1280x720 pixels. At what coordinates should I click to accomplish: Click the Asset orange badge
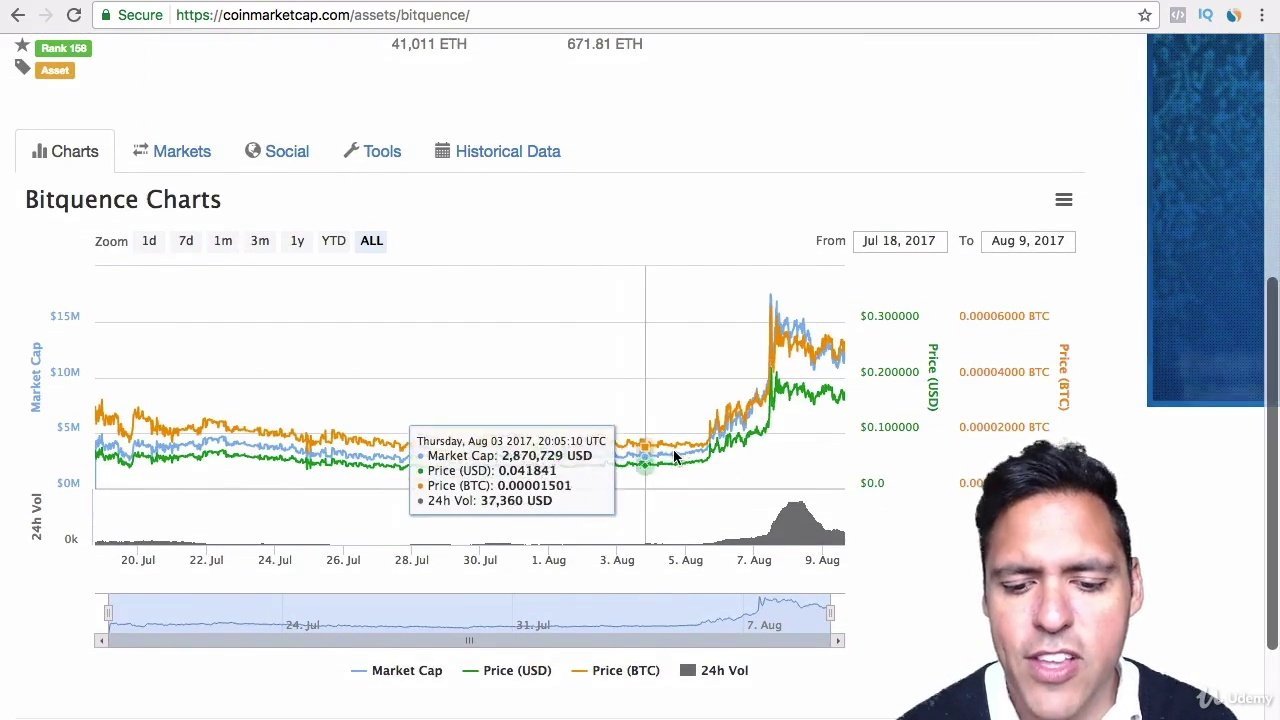click(x=55, y=70)
